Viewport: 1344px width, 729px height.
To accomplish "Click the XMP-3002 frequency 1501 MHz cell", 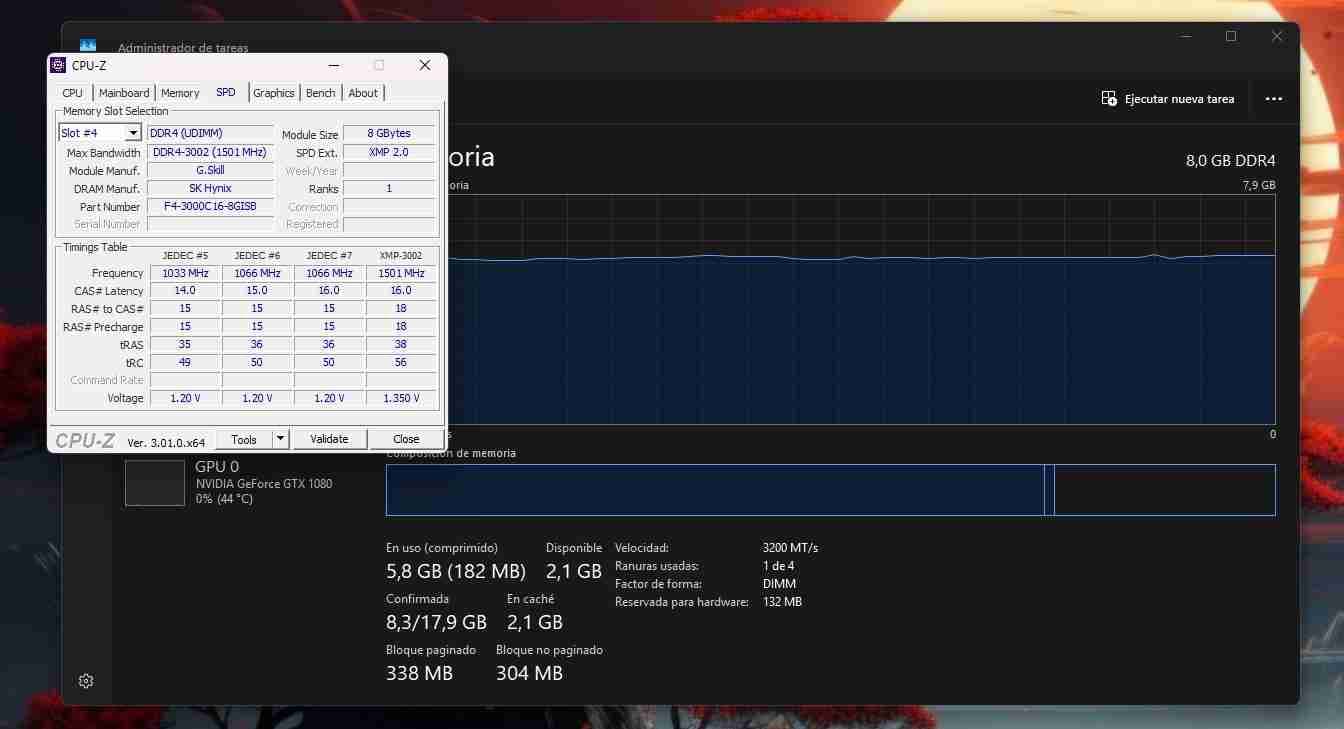I will pyautogui.click(x=401, y=273).
